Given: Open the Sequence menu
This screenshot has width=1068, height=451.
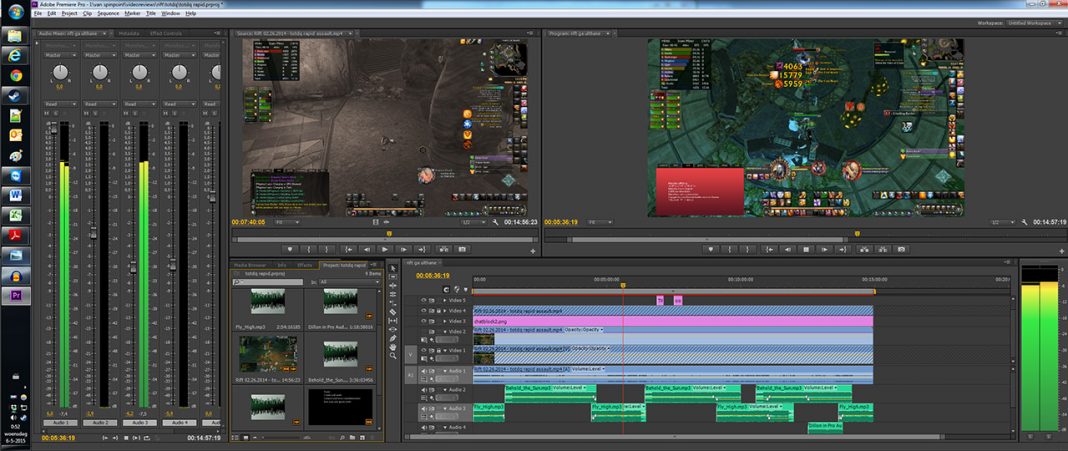Looking at the screenshot, I should click(x=108, y=13).
